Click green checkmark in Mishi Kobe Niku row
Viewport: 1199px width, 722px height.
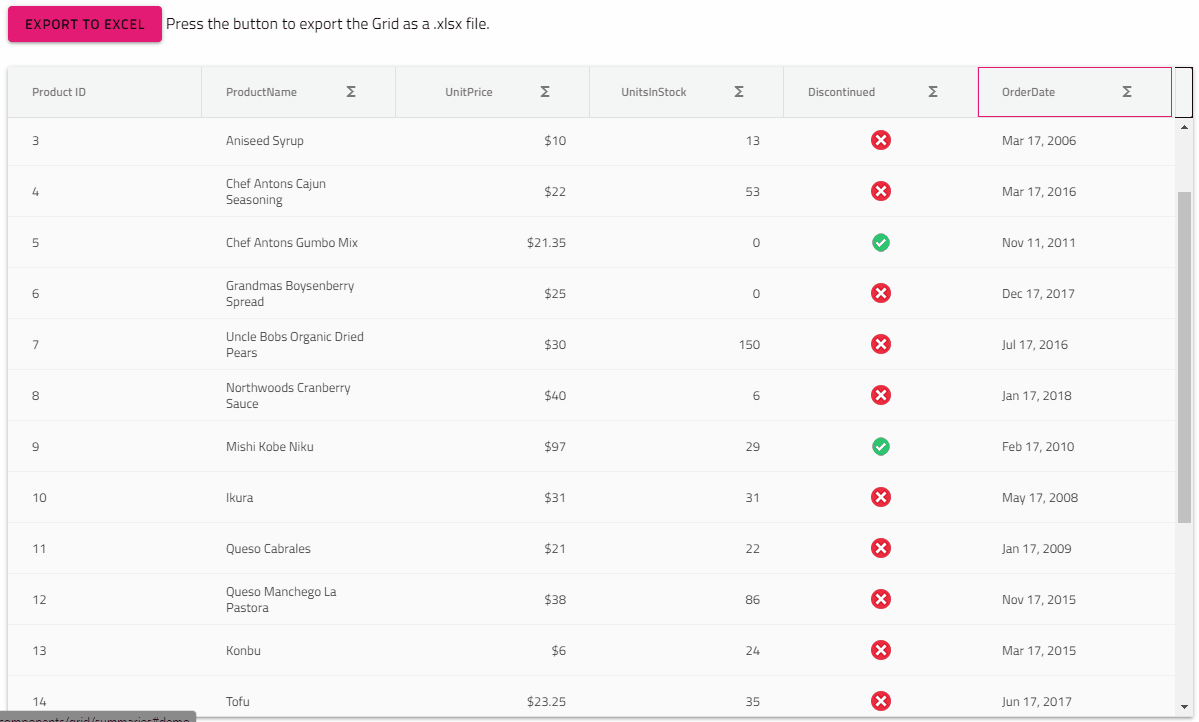[881, 447]
